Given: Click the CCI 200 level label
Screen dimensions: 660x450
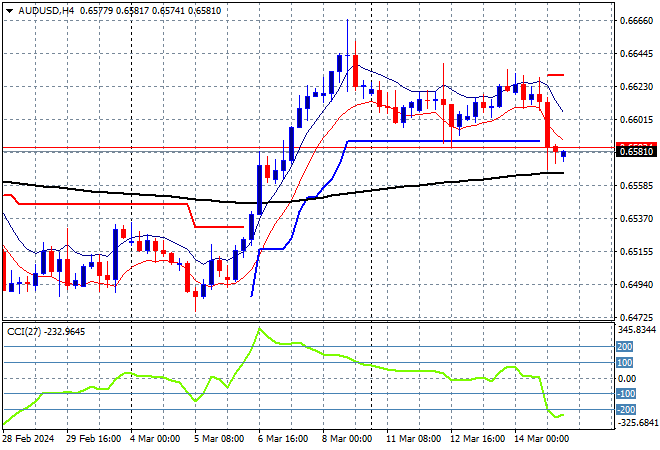Looking at the screenshot, I should (x=623, y=346).
